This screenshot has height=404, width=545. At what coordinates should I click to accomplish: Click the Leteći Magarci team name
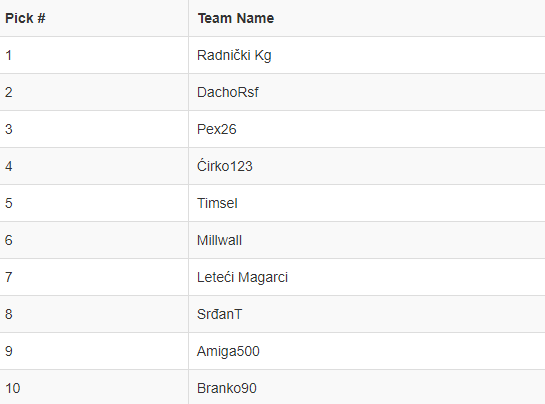pyautogui.click(x=242, y=277)
